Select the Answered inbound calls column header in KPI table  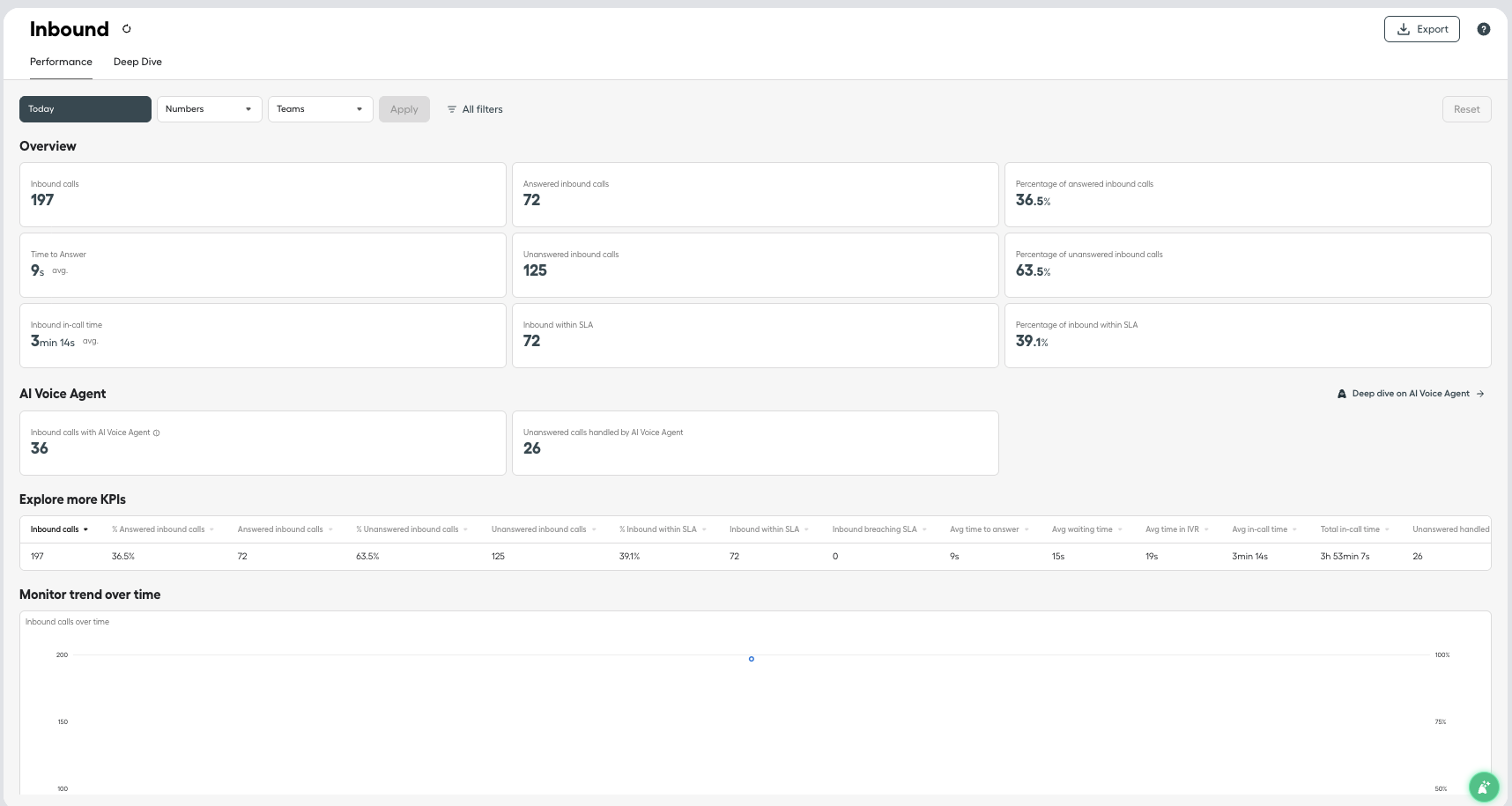point(285,529)
